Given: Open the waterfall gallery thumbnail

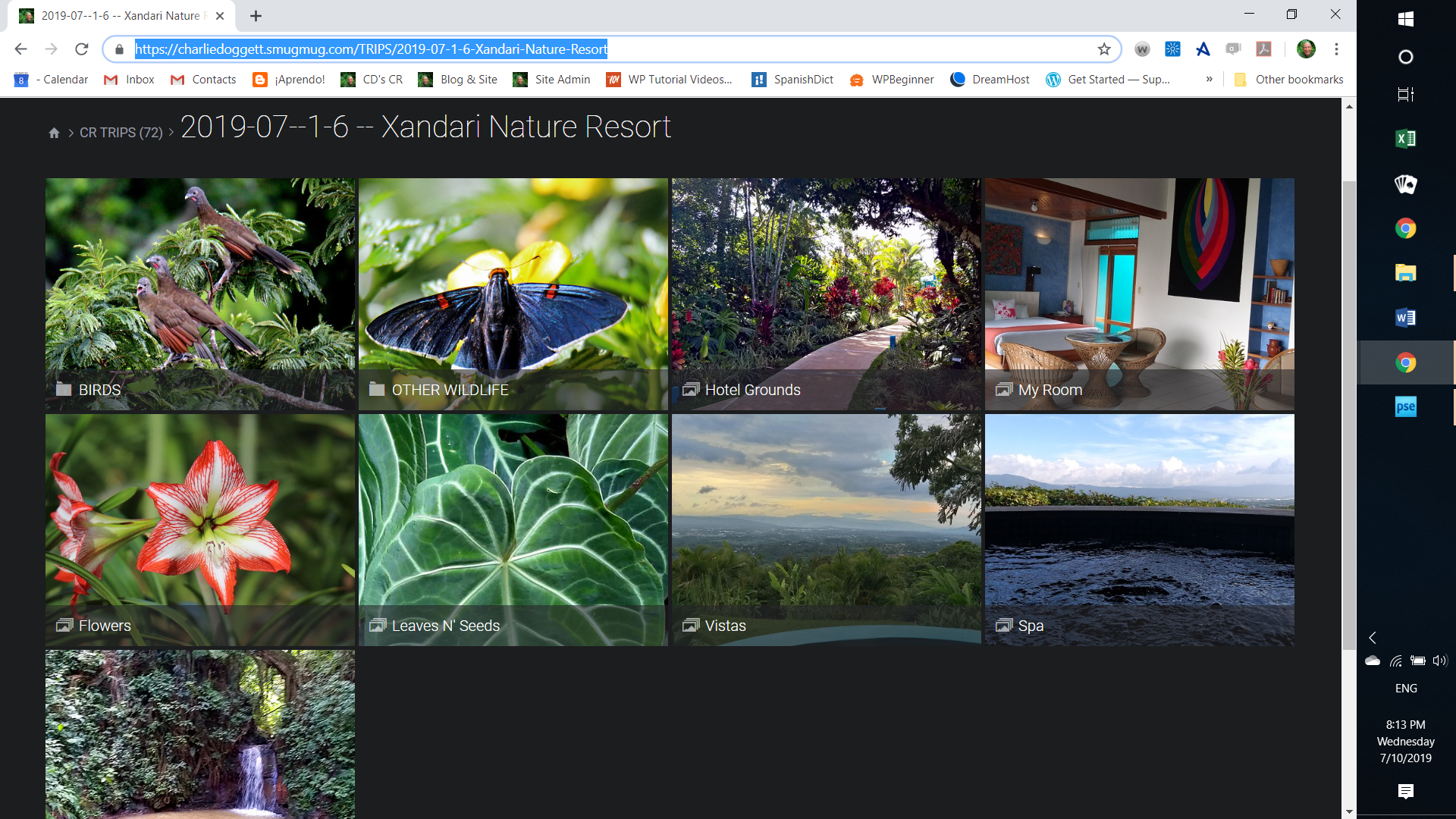Looking at the screenshot, I should click(x=200, y=734).
